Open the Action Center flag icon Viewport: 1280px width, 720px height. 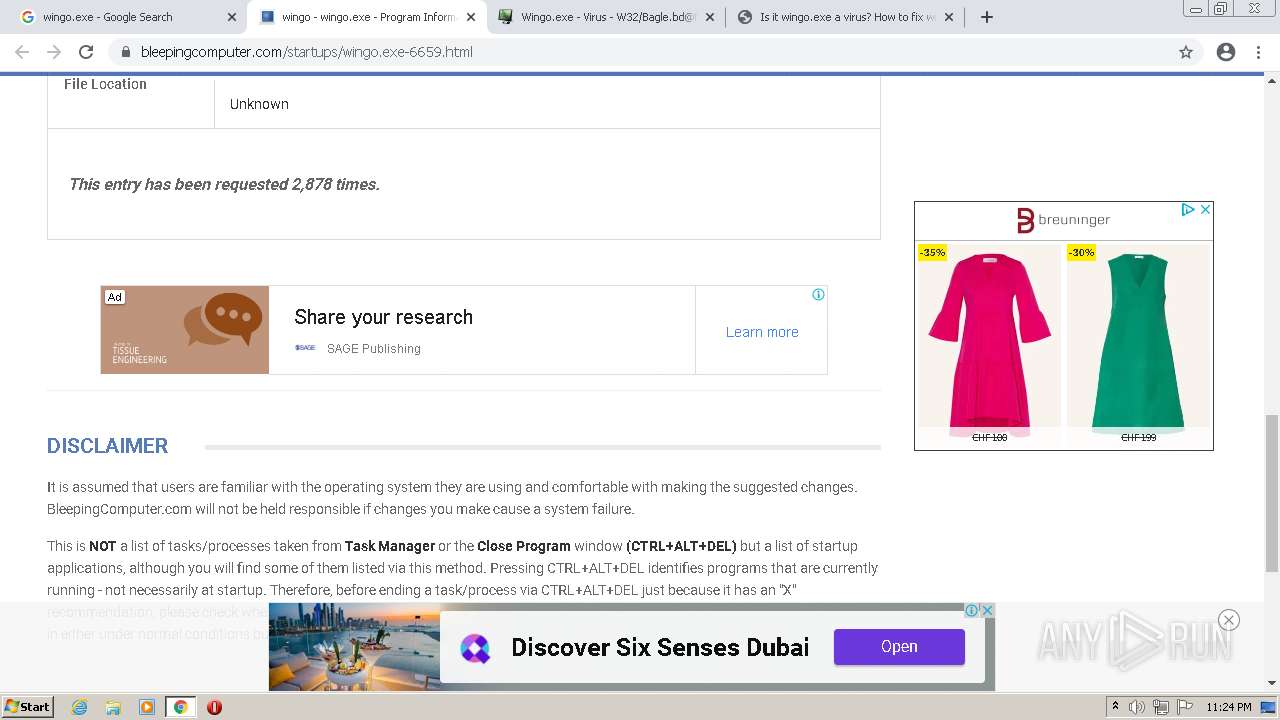click(1184, 707)
